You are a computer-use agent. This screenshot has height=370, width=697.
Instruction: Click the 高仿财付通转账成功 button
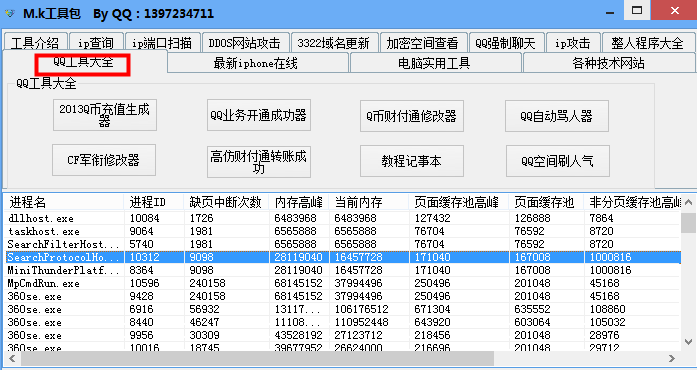[x=259, y=162]
